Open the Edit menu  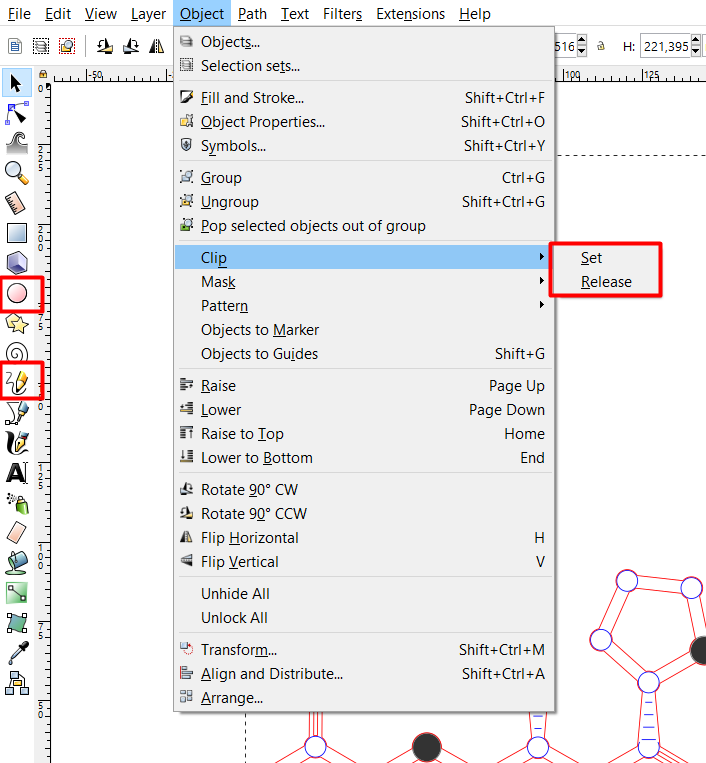pyautogui.click(x=58, y=14)
